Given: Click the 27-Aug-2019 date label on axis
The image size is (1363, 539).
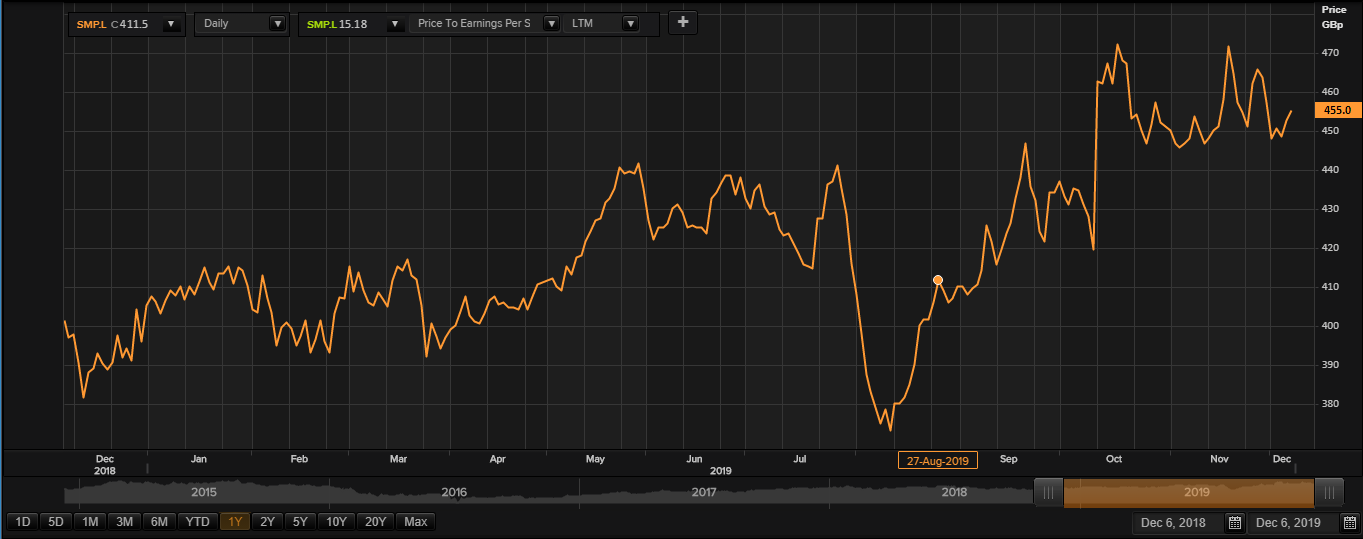Looking at the screenshot, I should coord(938,460).
